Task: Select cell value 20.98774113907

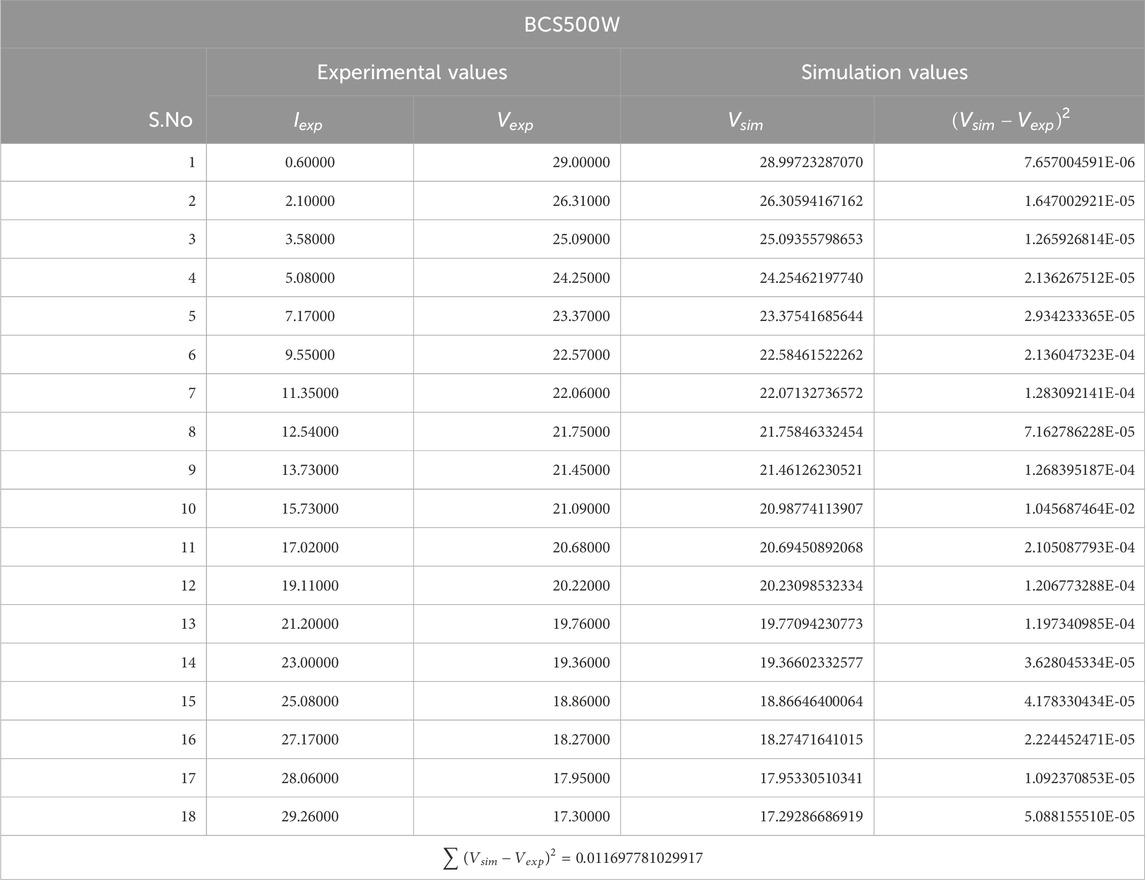Action: [811, 508]
